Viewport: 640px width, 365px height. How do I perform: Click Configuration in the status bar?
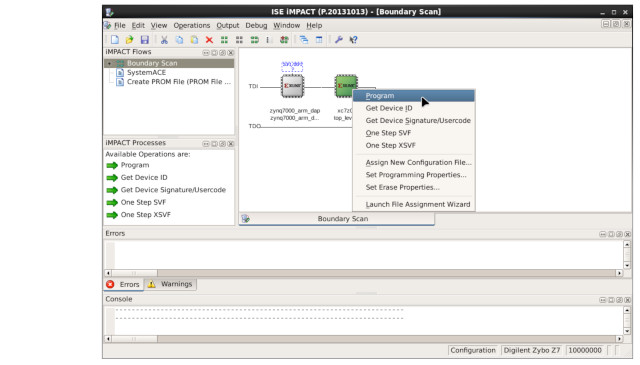click(473, 350)
